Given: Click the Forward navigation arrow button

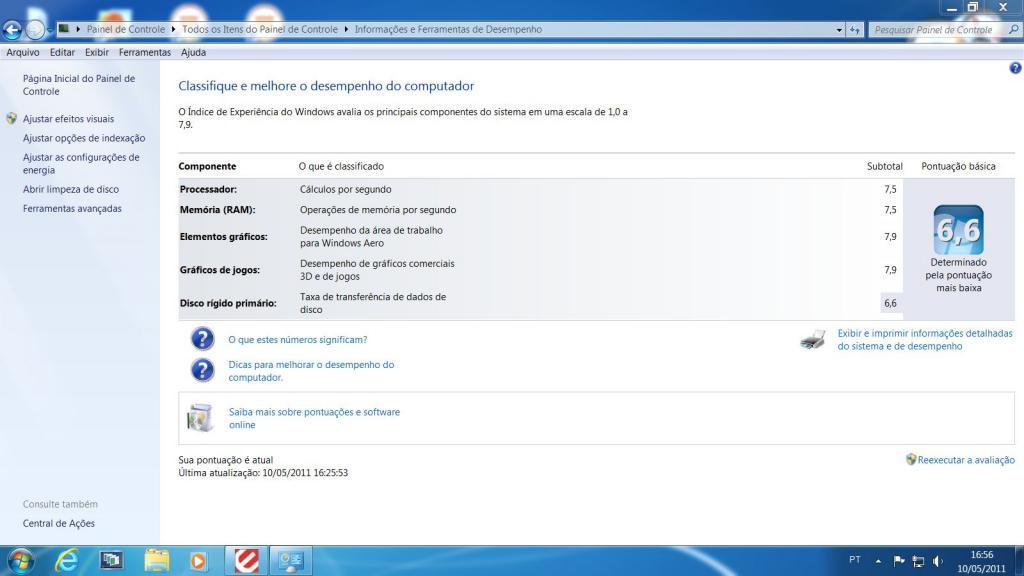Looking at the screenshot, I should click(x=35, y=29).
